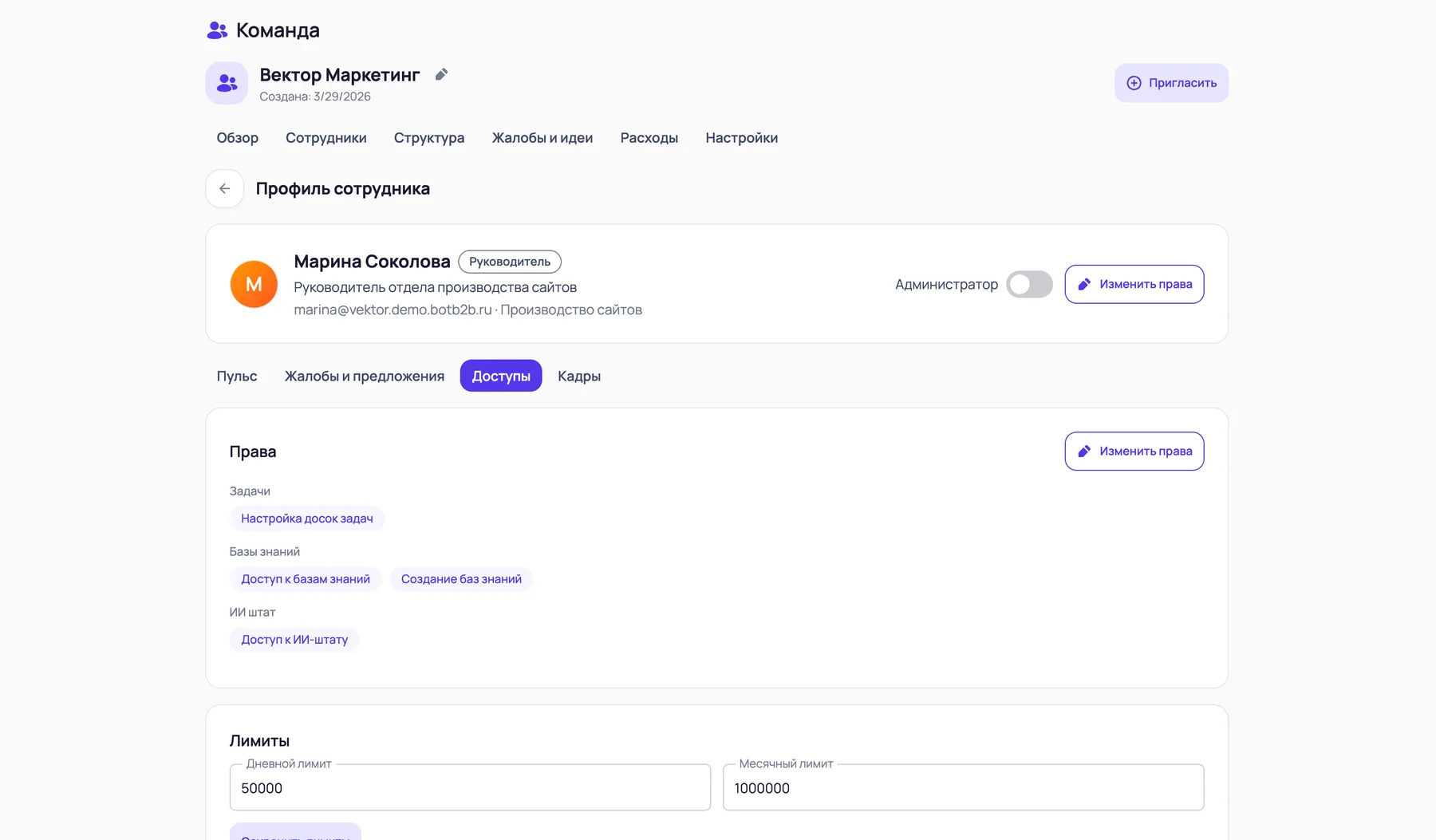Image resolution: width=1436 pixels, height=840 pixels.
Task: Click the Дневной лимит input field
Action: [470, 787]
